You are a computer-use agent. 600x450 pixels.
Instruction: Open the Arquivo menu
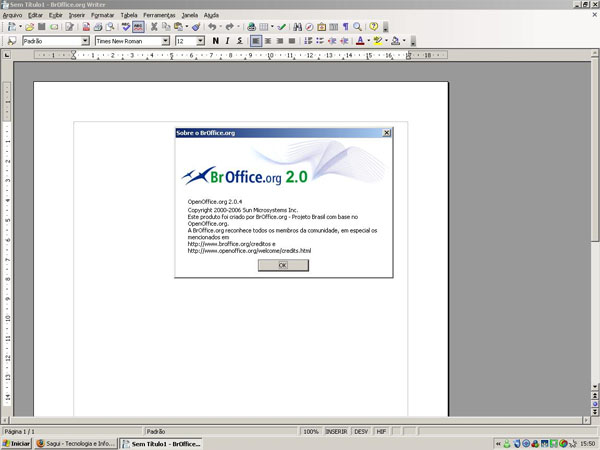click(12, 15)
